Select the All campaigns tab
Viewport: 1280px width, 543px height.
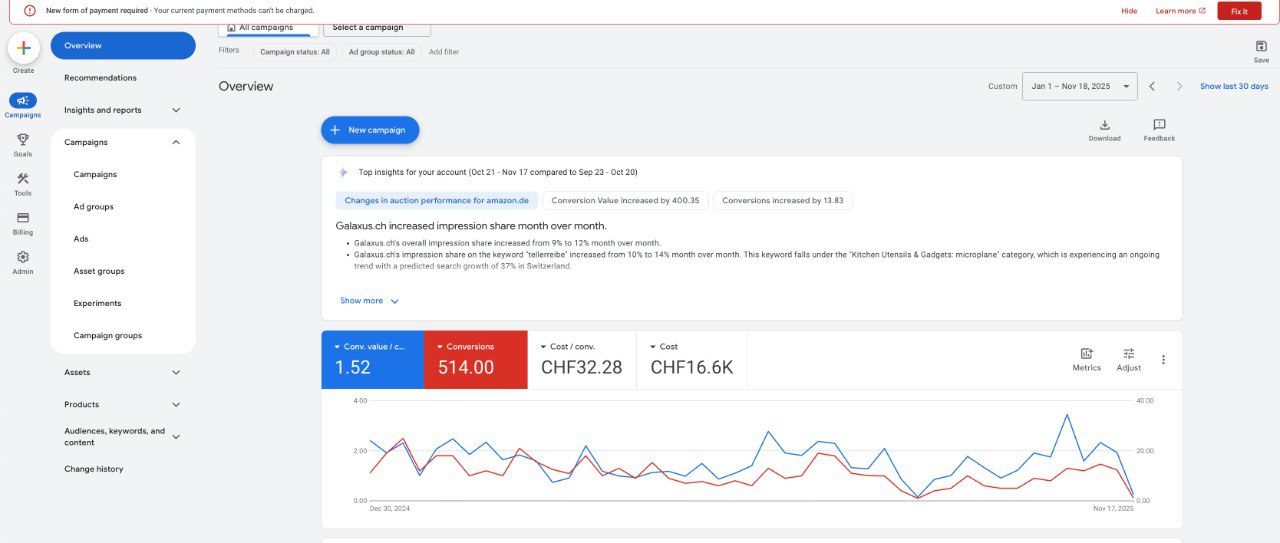[268, 28]
